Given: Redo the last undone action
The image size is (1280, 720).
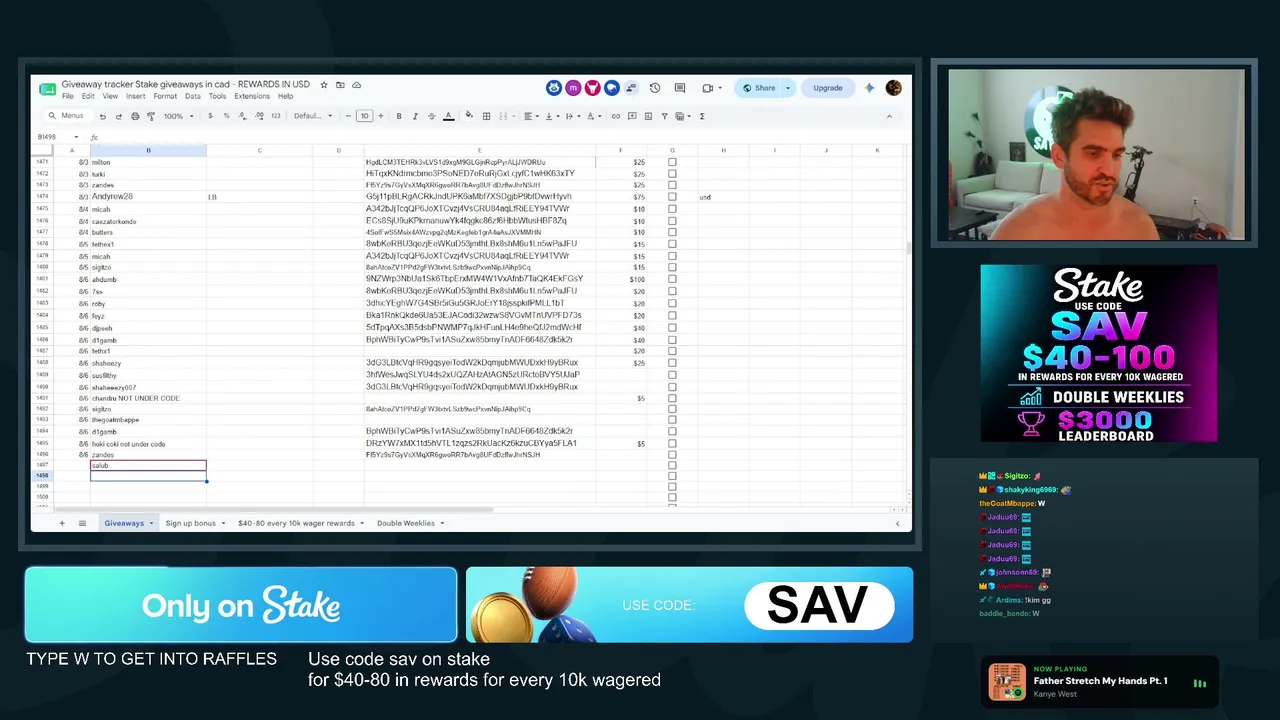Looking at the screenshot, I should (118, 116).
